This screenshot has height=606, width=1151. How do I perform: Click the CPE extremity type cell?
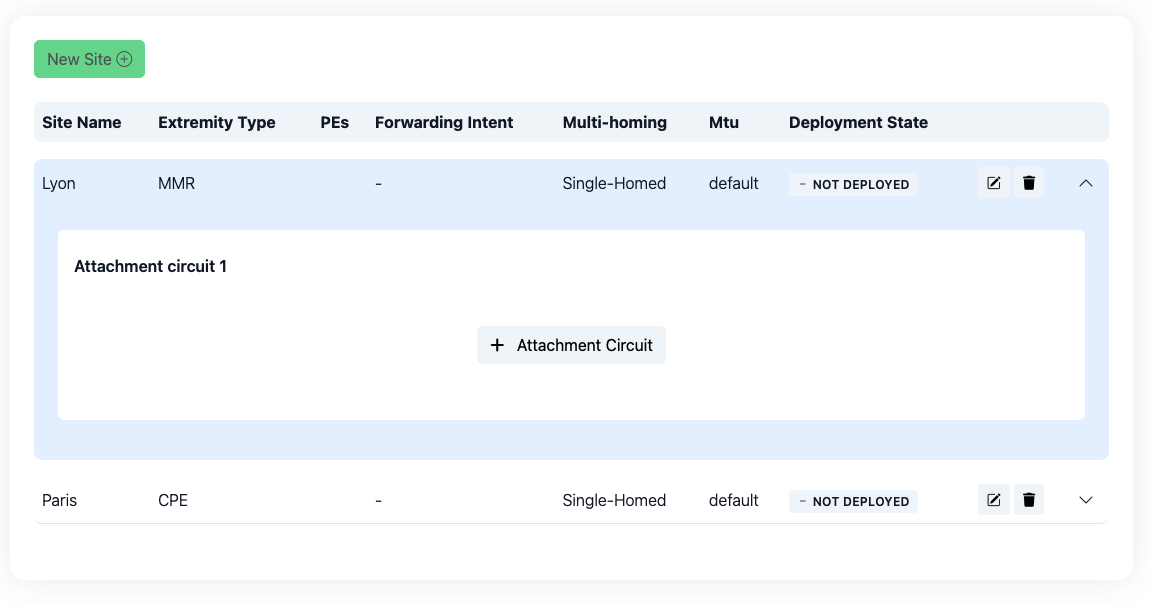[173, 500]
